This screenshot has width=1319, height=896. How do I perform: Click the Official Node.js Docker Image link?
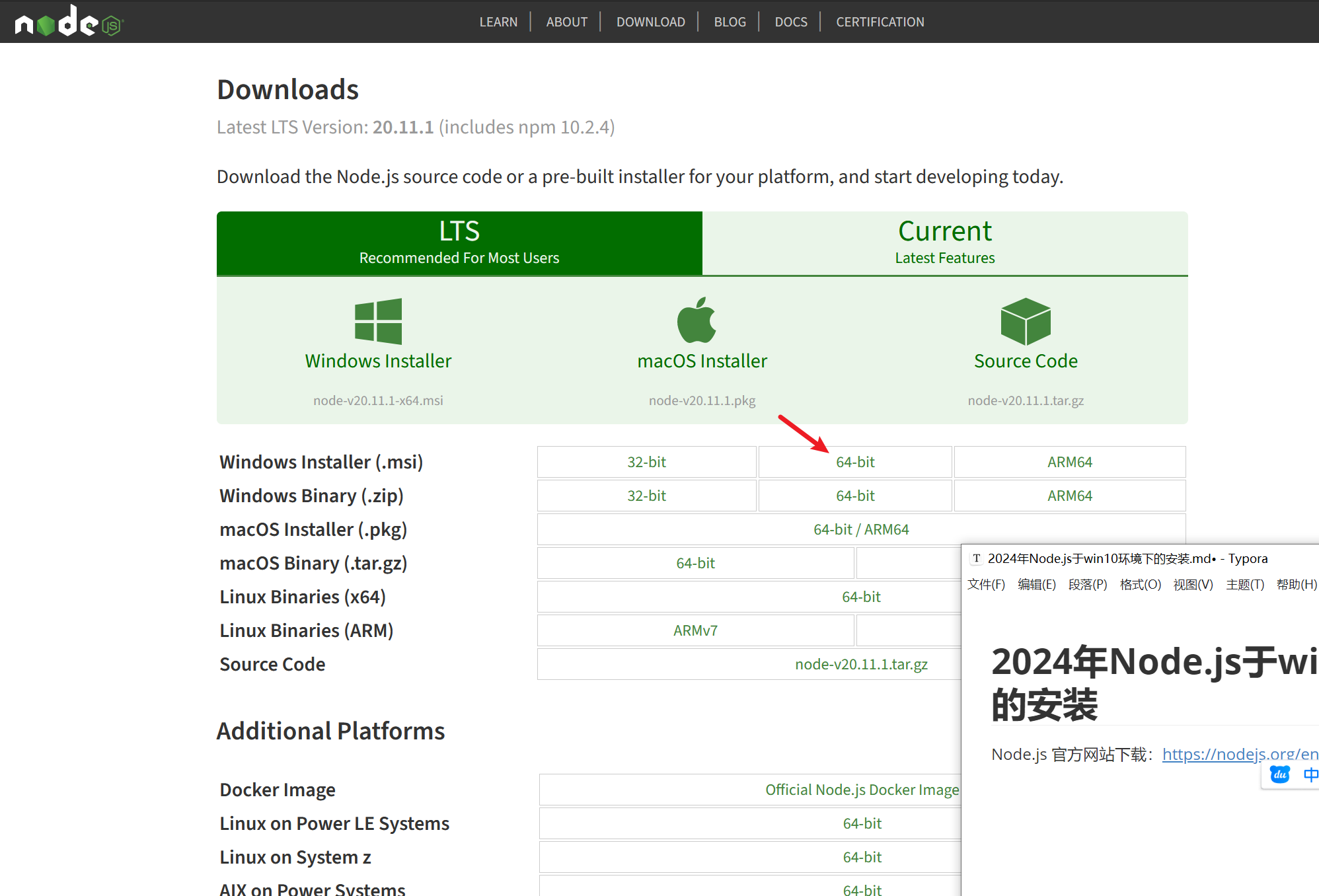pos(858,789)
